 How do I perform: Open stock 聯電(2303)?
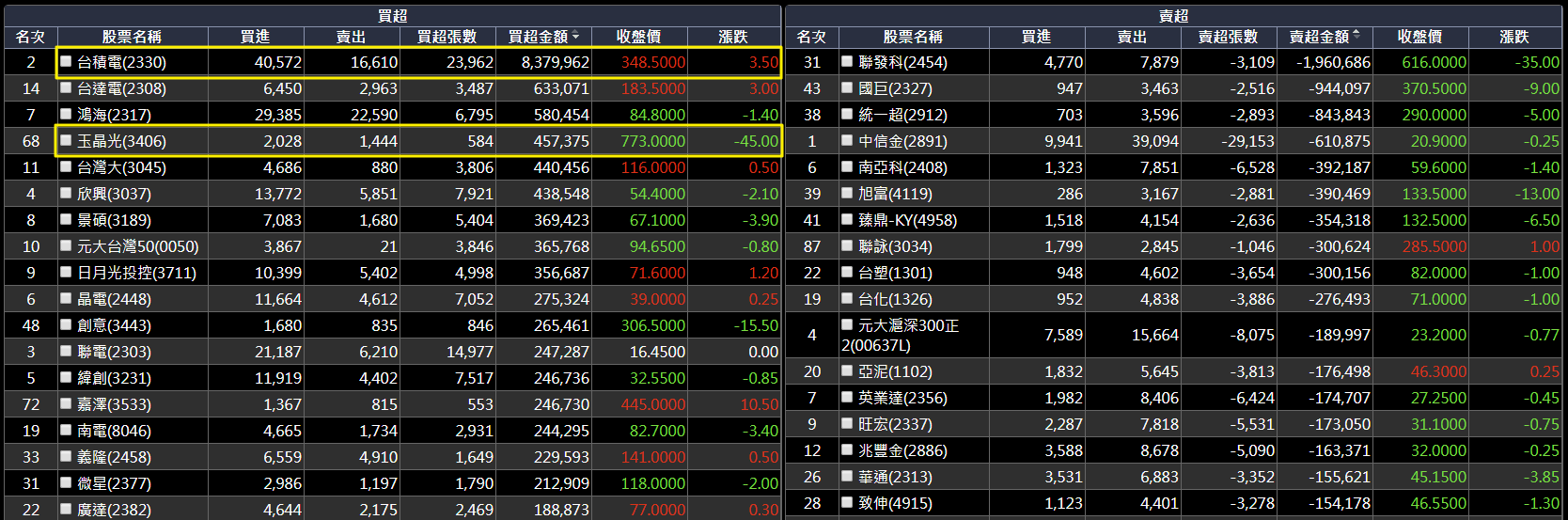click(x=114, y=352)
